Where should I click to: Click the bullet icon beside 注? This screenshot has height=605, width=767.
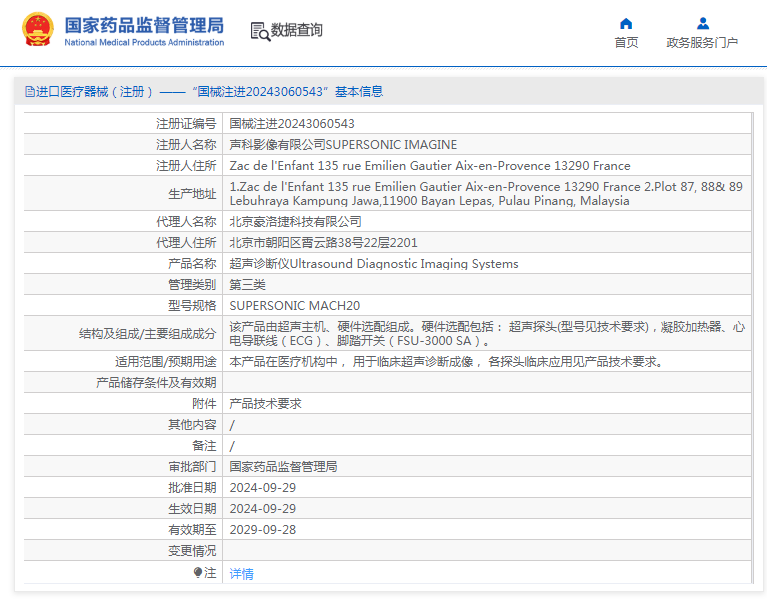click(x=198, y=573)
